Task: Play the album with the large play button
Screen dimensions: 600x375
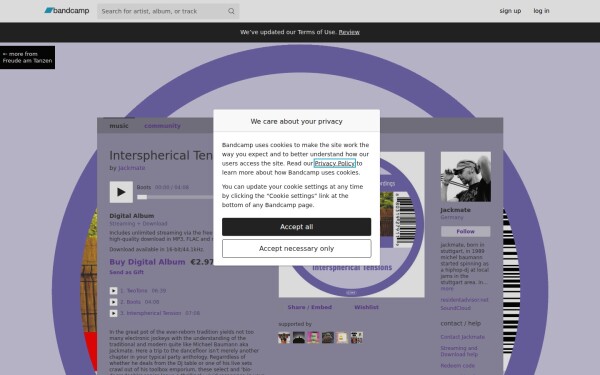Action: tap(121, 192)
